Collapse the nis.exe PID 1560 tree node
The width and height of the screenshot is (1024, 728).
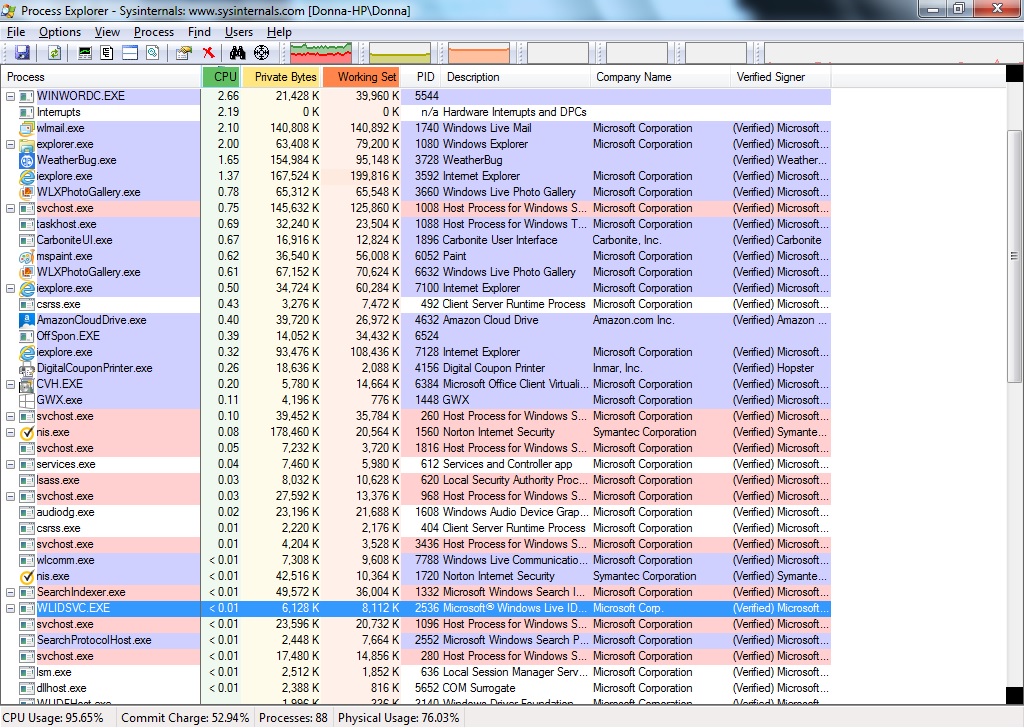(x=10, y=432)
